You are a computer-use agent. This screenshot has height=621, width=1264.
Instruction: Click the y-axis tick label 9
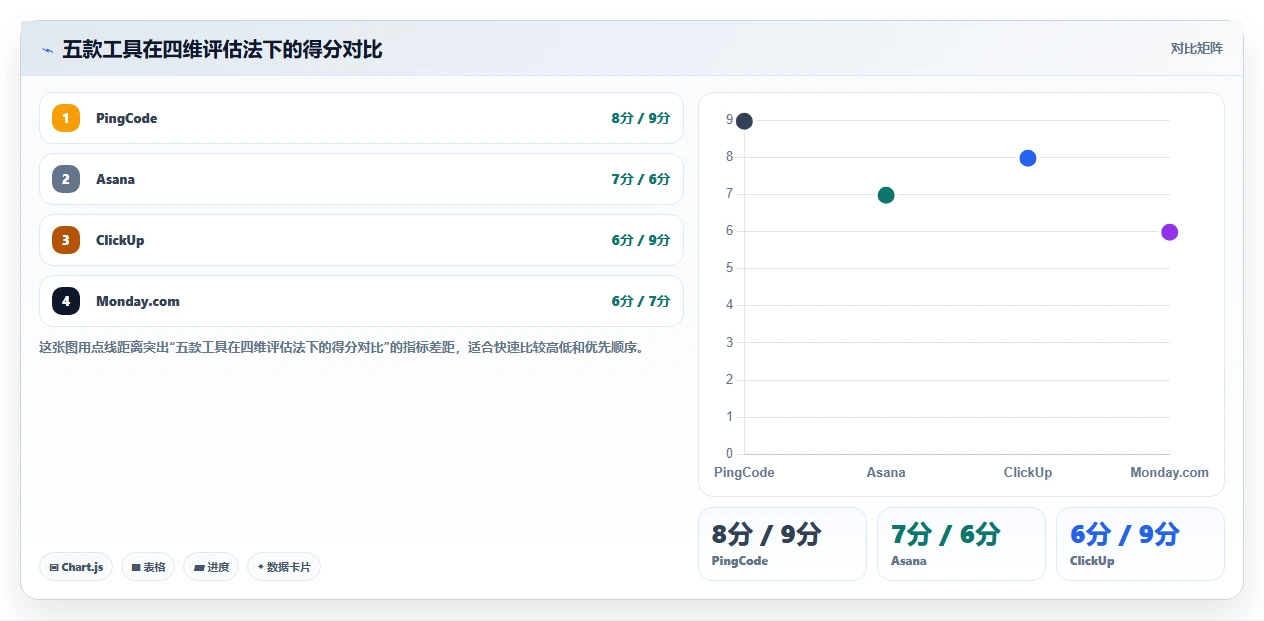click(730, 119)
